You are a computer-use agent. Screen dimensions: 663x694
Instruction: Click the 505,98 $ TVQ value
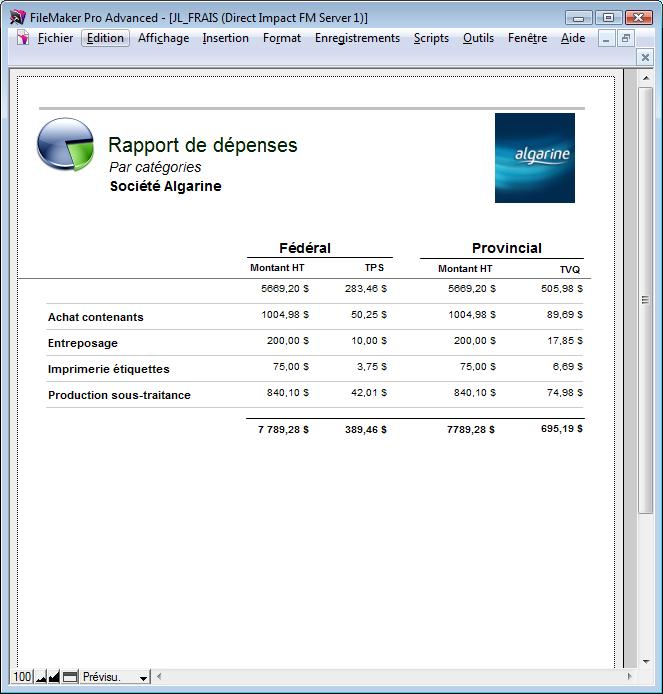(x=562, y=289)
